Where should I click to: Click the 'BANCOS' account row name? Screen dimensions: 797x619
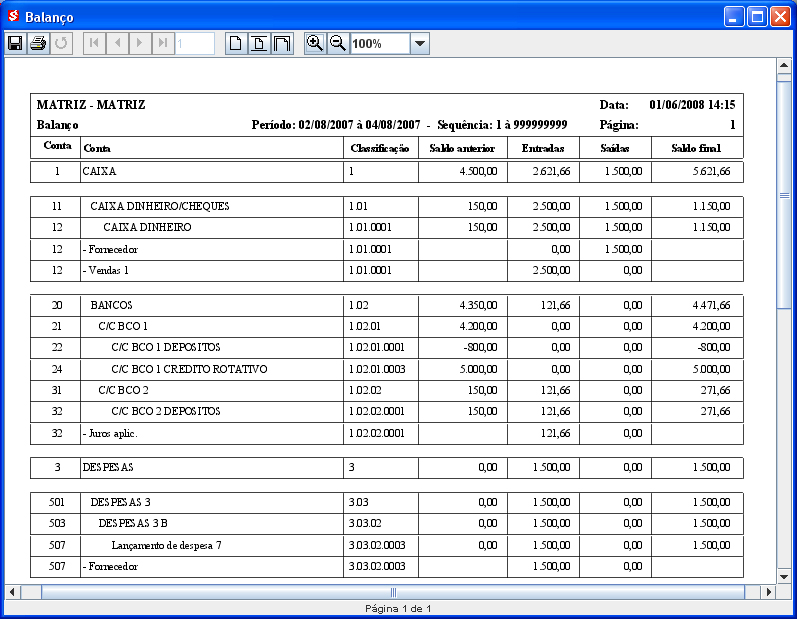click(111, 305)
